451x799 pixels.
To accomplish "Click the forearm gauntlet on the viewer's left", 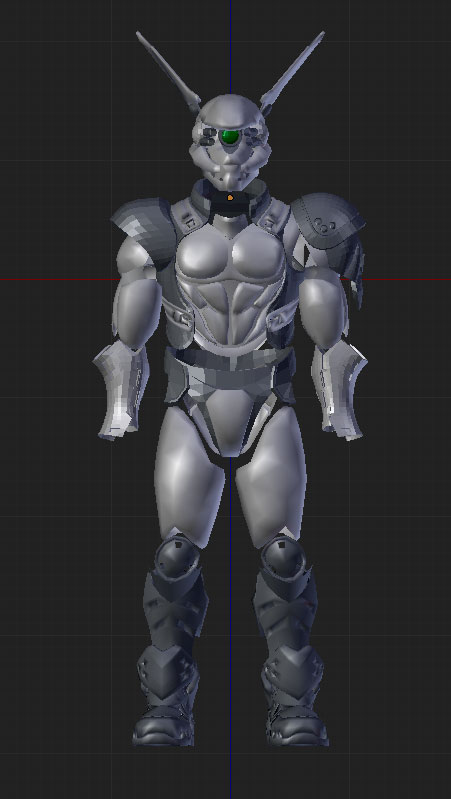I will [x=121, y=390].
